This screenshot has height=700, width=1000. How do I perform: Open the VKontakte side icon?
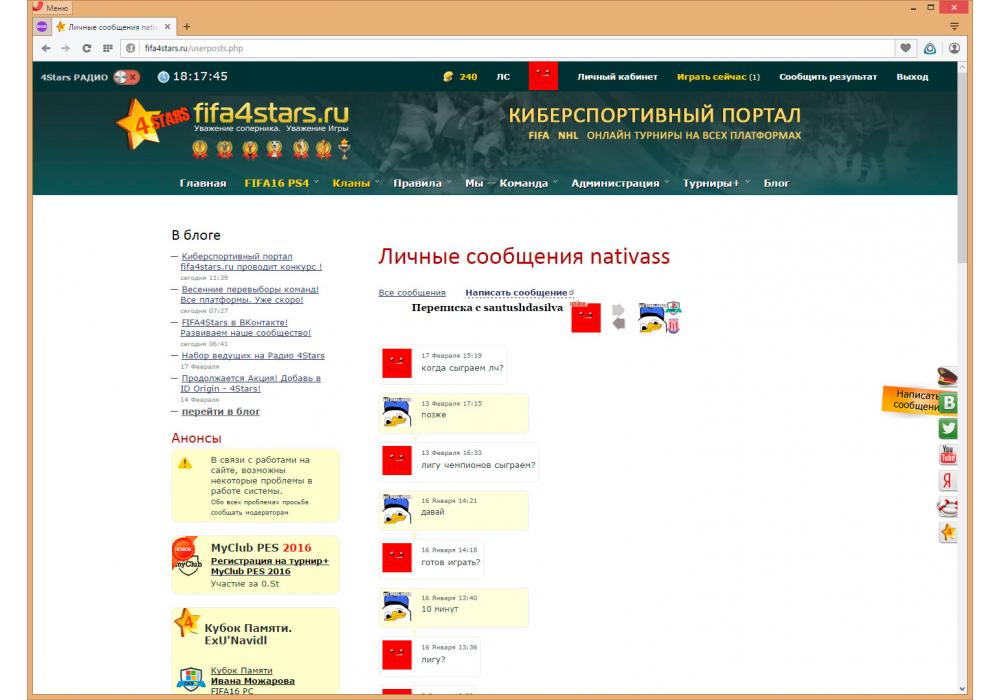(x=948, y=403)
